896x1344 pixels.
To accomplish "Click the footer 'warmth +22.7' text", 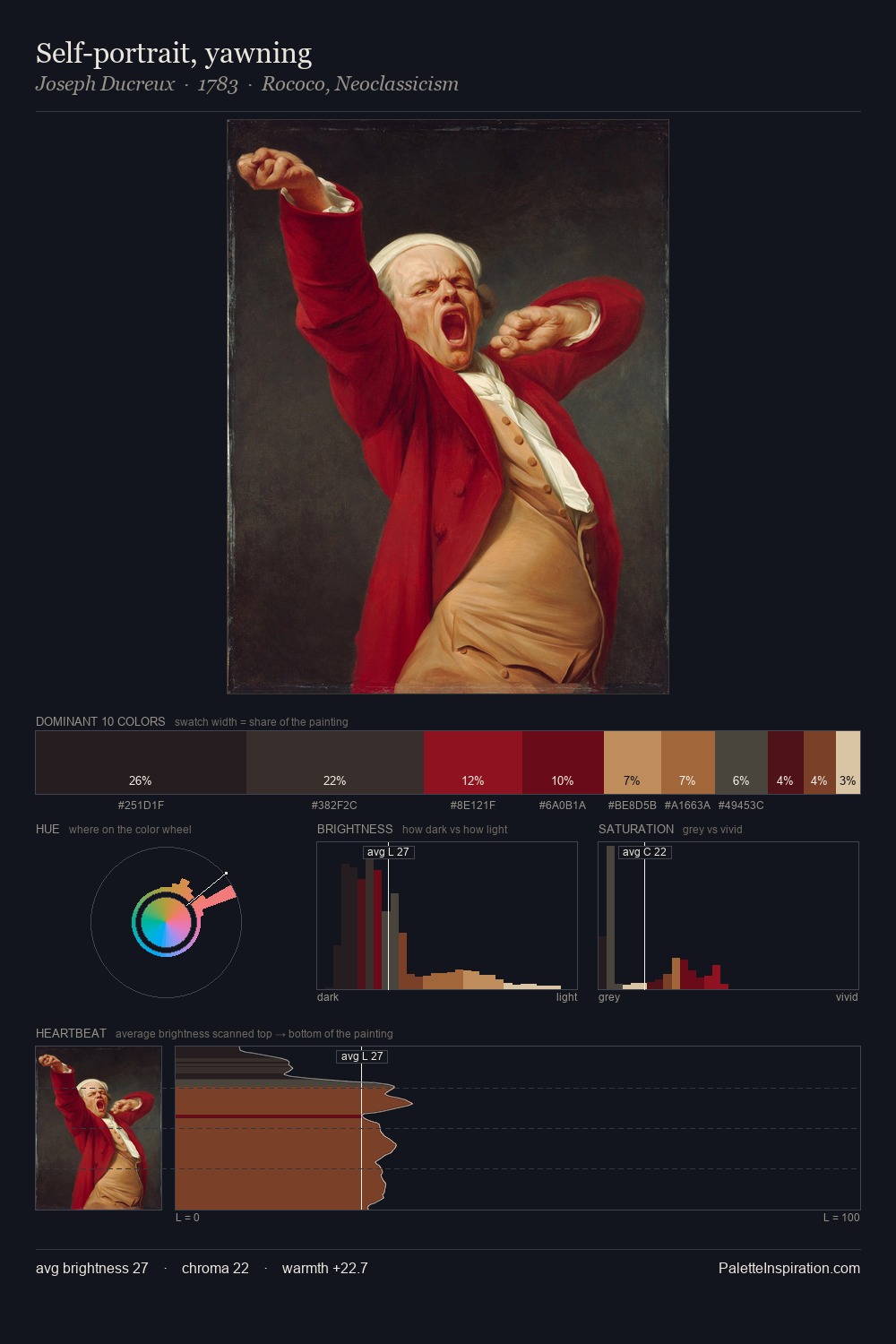I will click(324, 1268).
